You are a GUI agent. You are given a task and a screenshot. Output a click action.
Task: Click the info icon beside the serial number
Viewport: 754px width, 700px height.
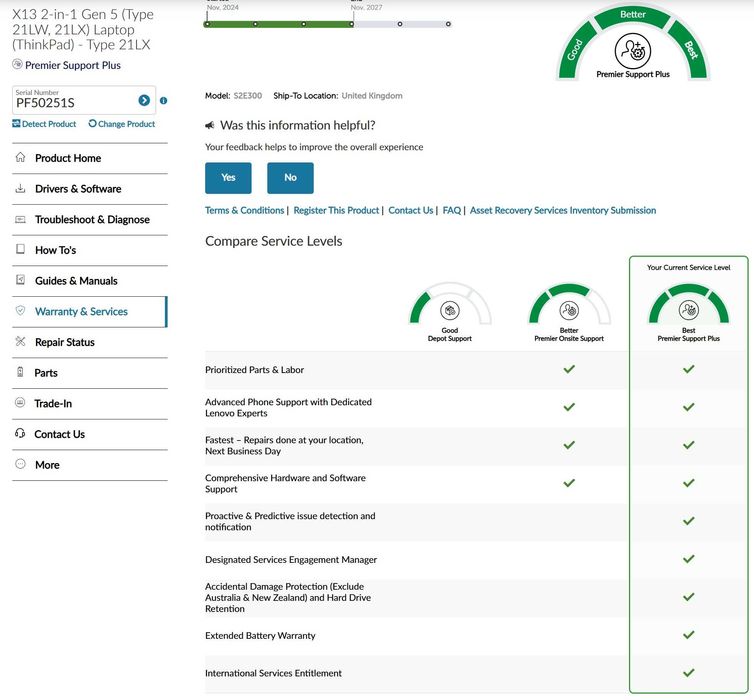pyautogui.click(x=163, y=100)
